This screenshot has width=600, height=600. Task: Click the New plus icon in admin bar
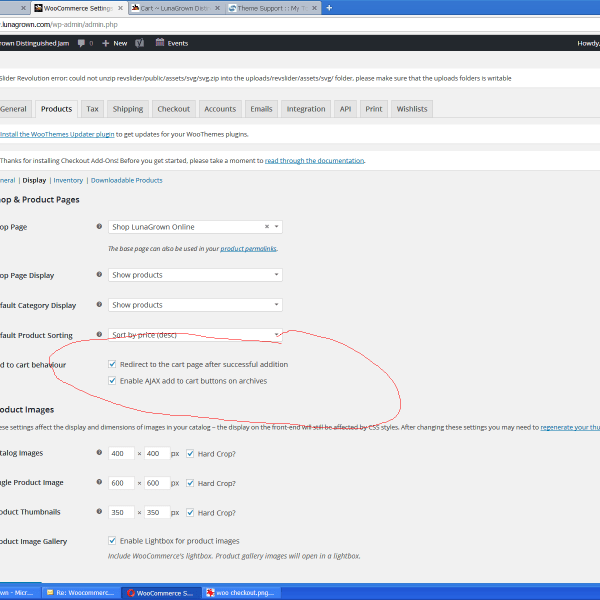[x=106, y=43]
